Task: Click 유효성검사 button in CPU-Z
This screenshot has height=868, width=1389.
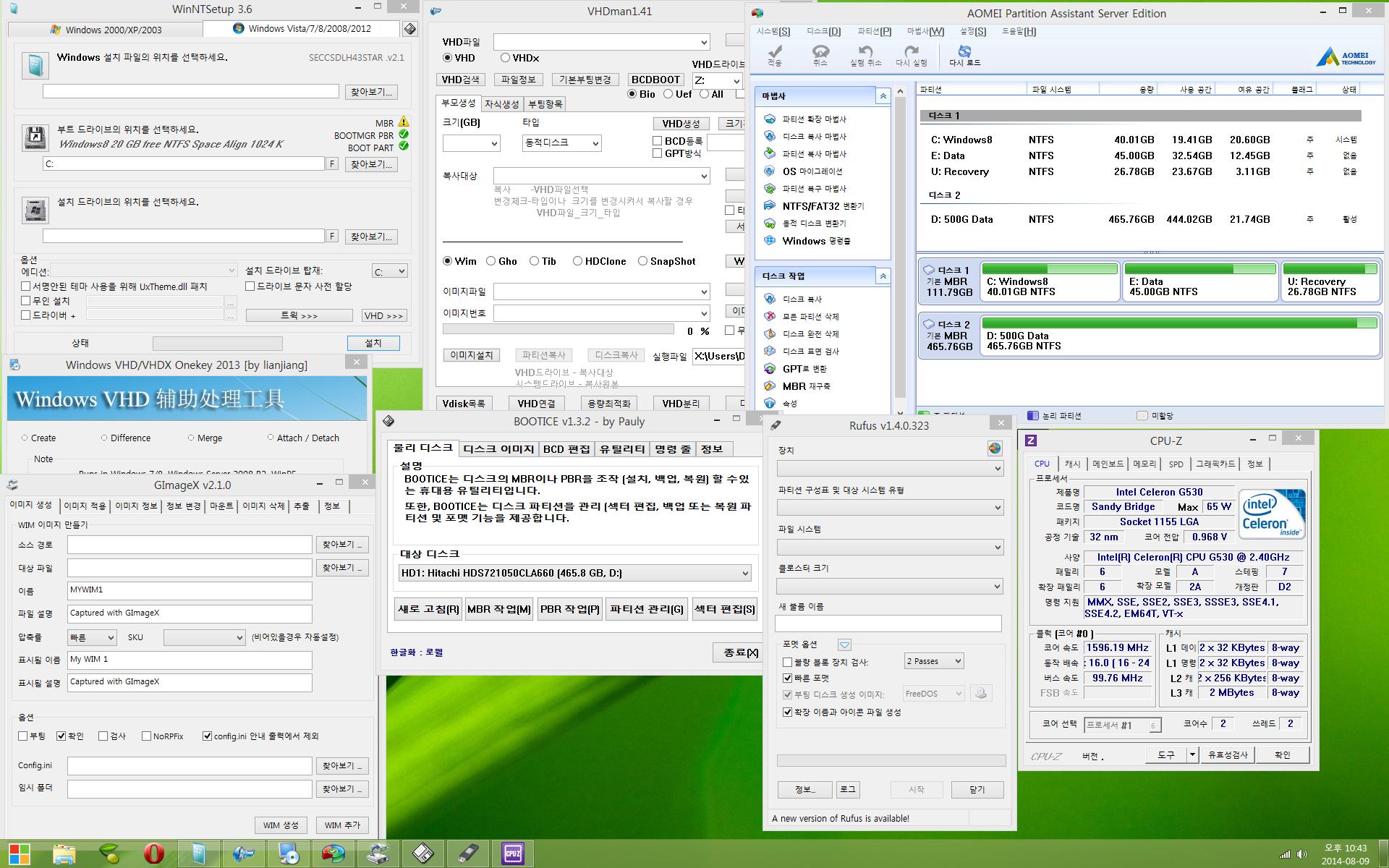Action: coord(1228,755)
